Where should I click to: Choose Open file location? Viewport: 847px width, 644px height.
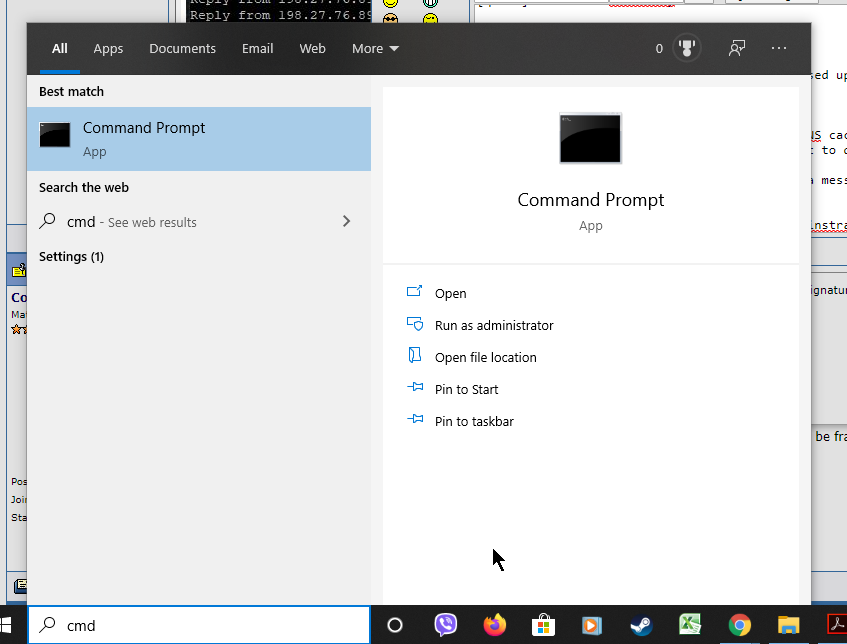485,357
